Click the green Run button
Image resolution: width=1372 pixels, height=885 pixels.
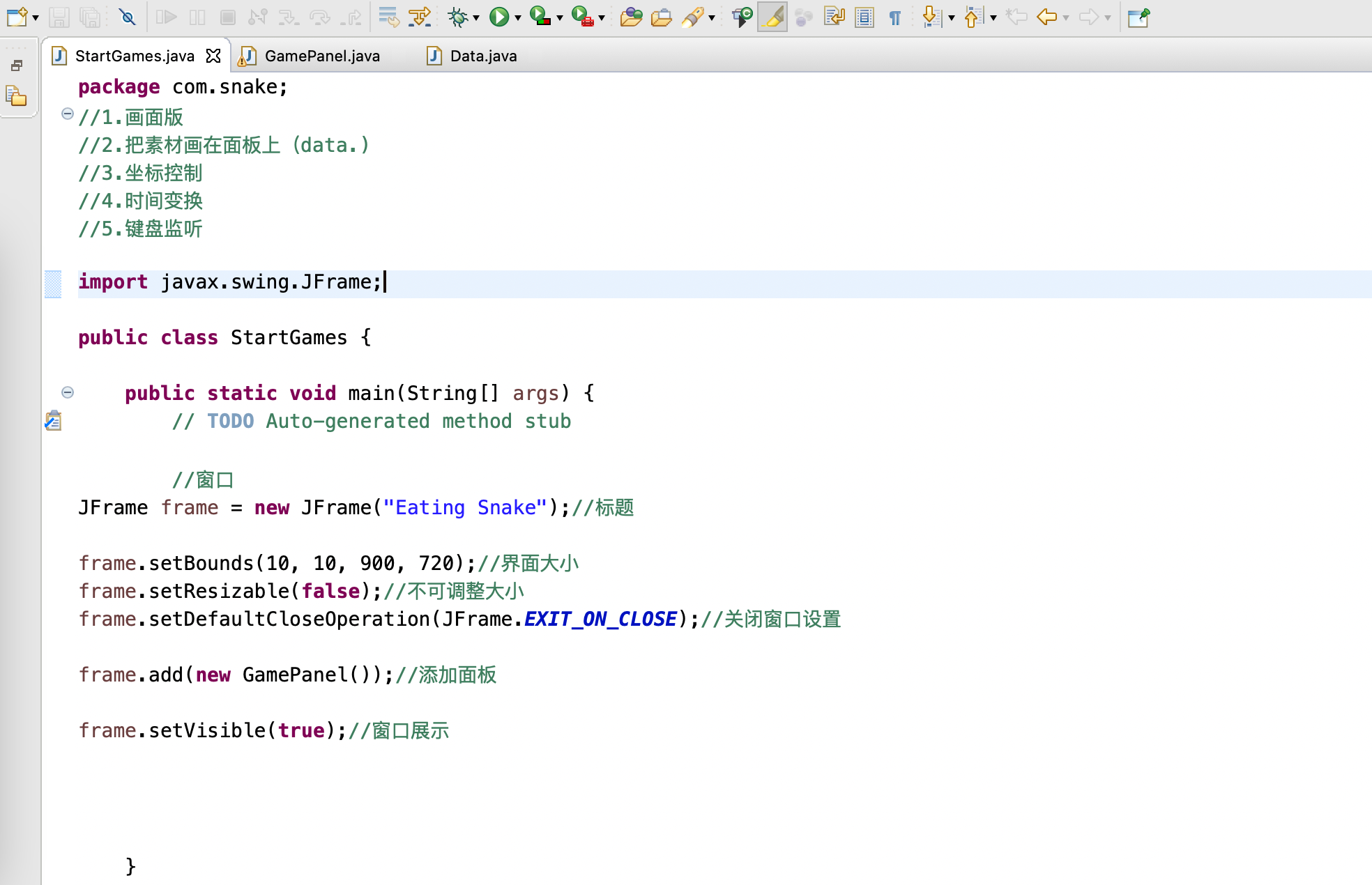click(499, 17)
